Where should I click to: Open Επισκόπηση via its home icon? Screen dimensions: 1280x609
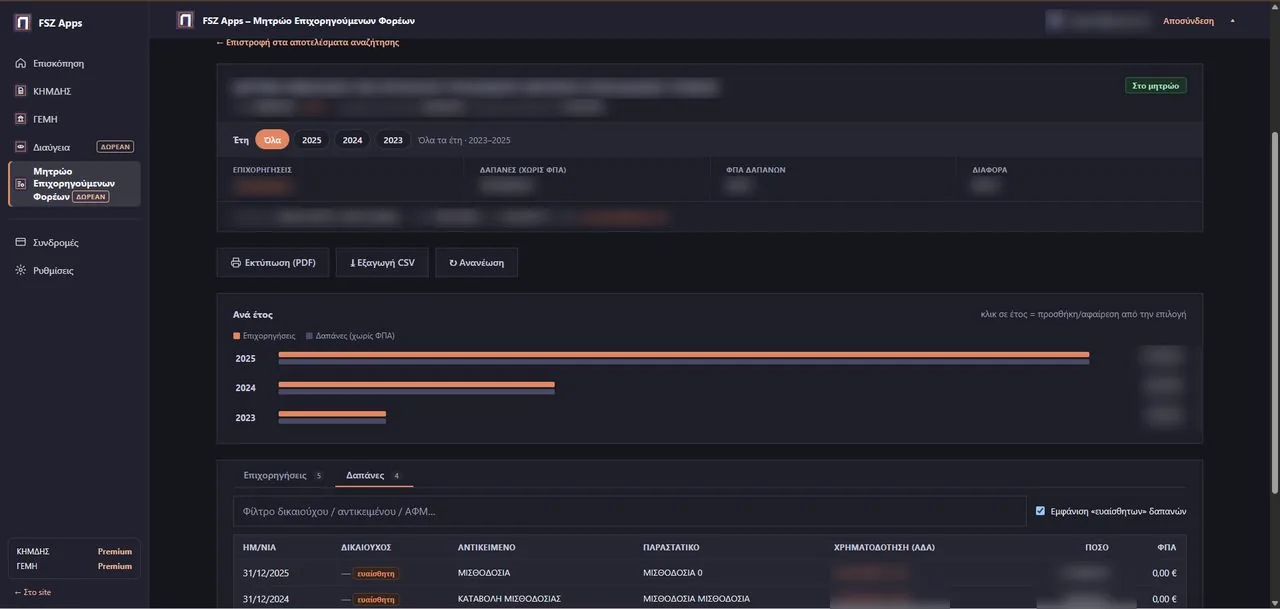click(x=20, y=63)
